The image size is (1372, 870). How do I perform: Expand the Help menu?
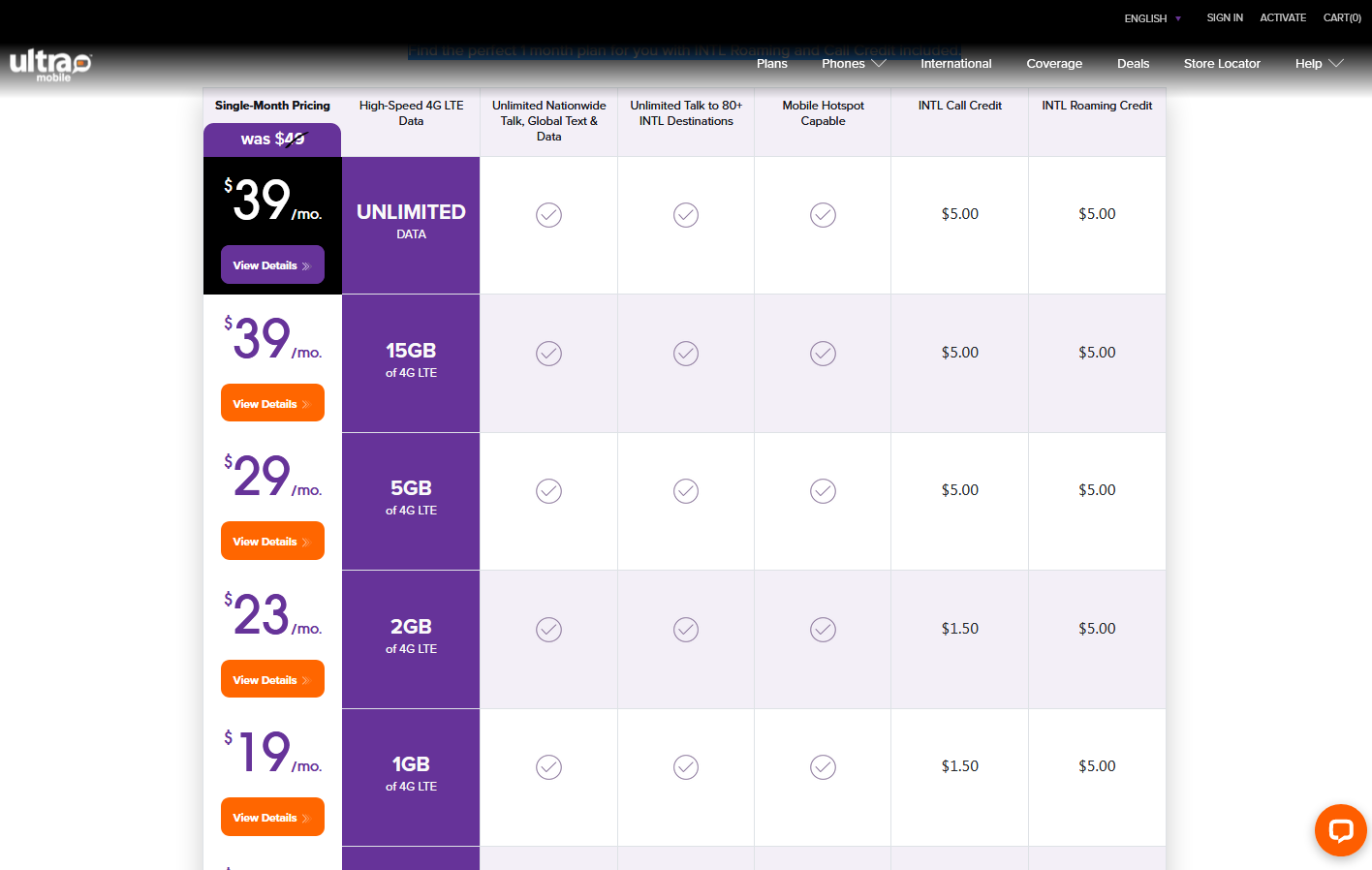coord(1318,64)
